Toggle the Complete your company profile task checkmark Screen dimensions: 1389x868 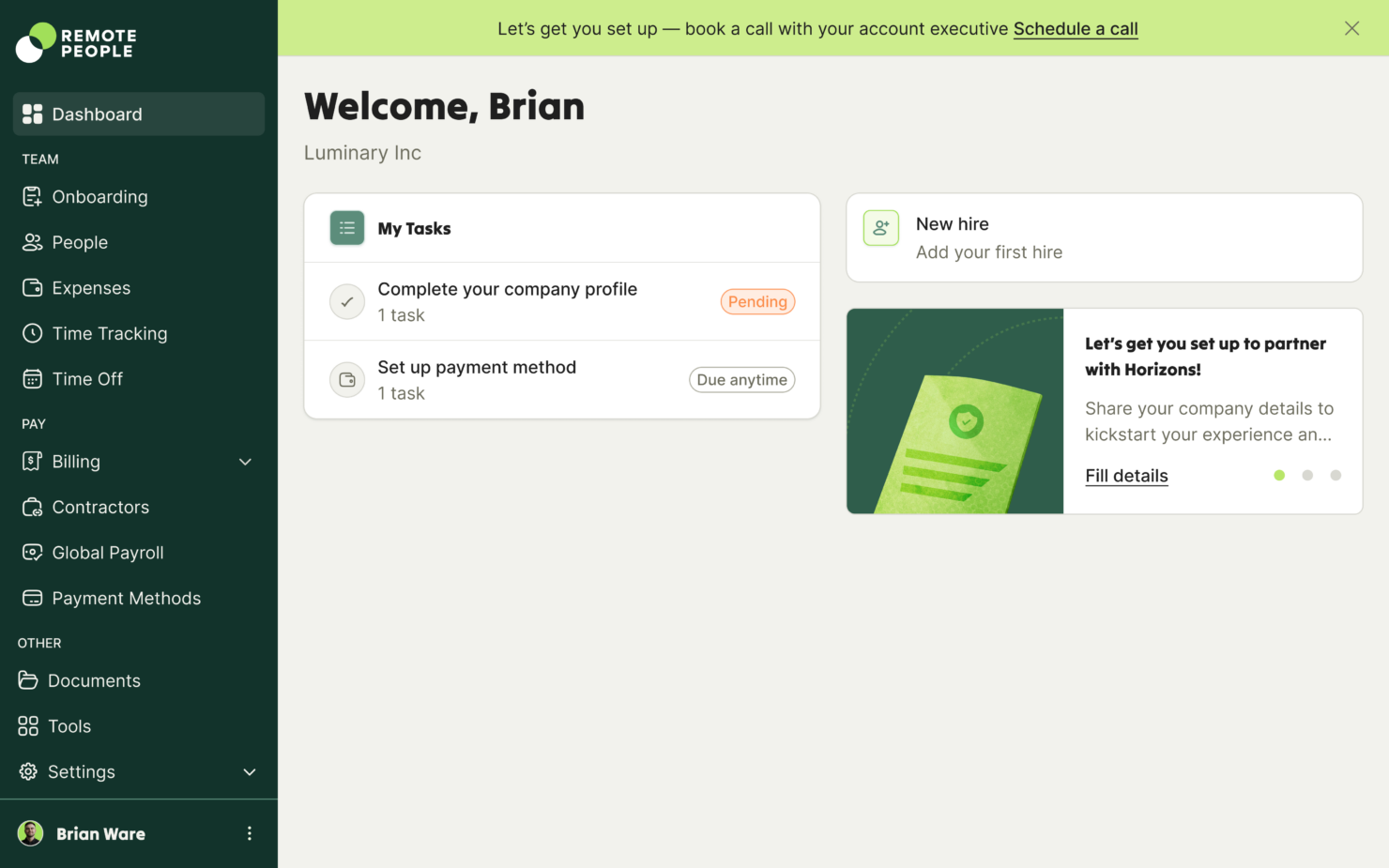point(347,301)
